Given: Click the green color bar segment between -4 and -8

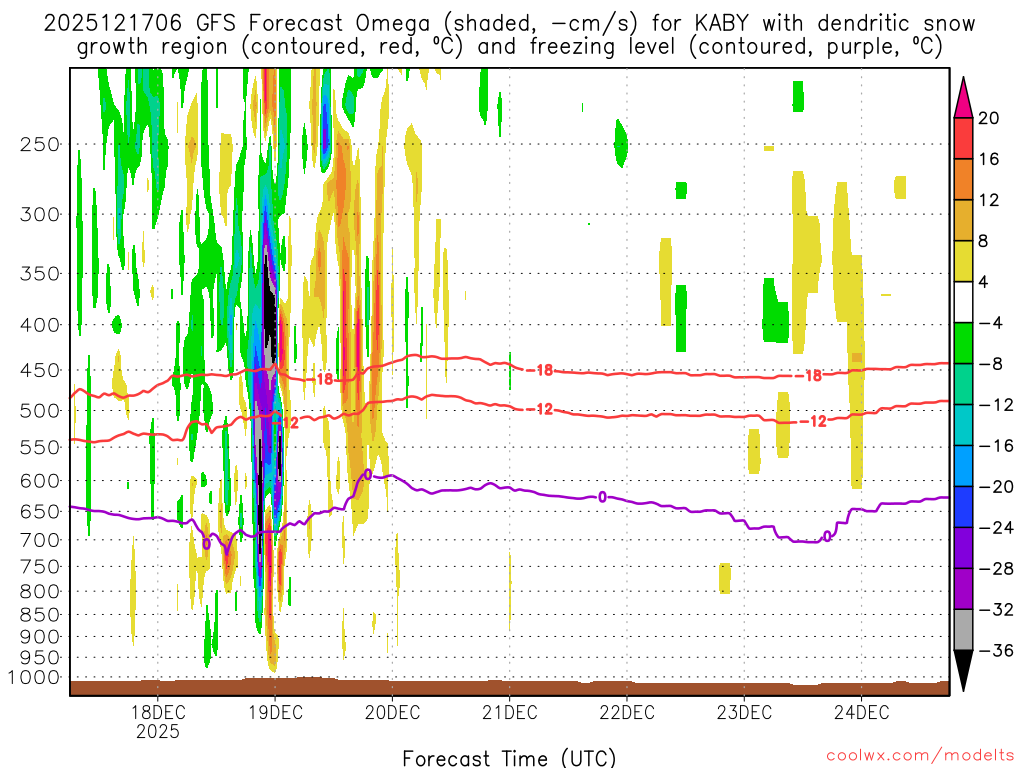Looking at the screenshot, I should (x=963, y=344).
